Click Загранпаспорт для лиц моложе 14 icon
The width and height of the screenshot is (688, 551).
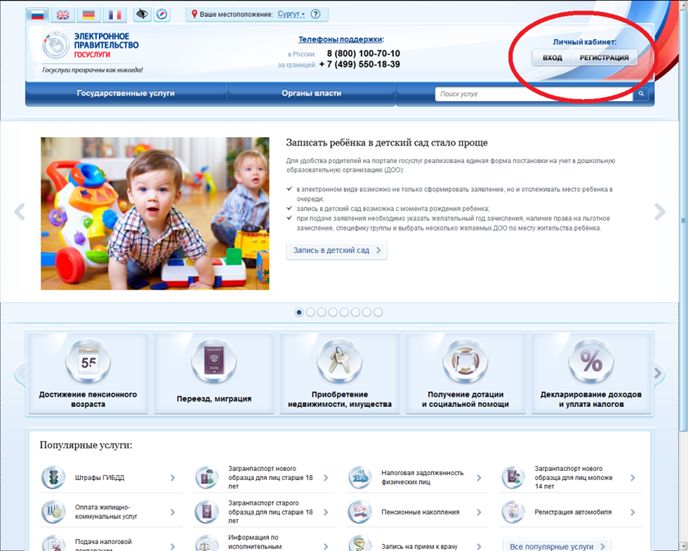click(513, 477)
